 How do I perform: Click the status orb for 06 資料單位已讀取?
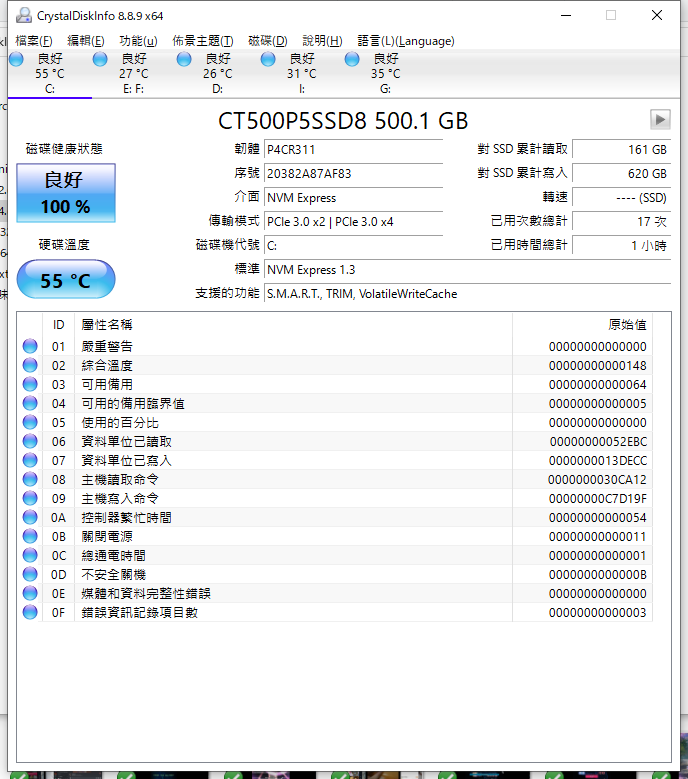30,441
